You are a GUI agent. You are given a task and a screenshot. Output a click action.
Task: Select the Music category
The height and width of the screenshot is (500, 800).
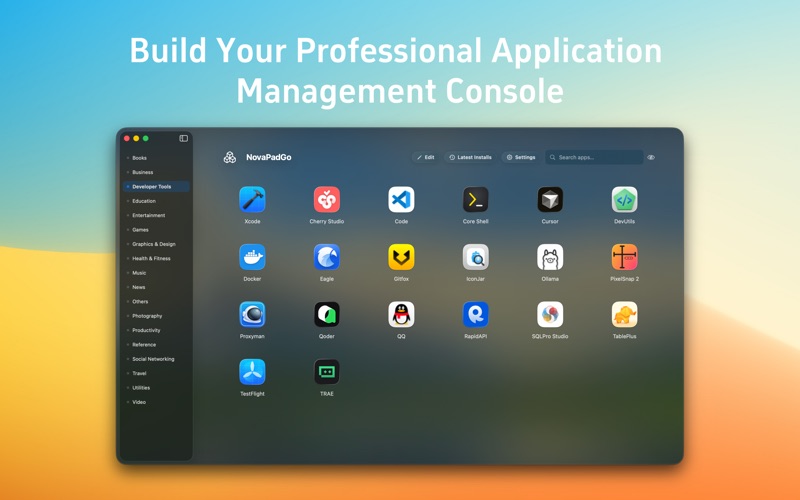156,273
